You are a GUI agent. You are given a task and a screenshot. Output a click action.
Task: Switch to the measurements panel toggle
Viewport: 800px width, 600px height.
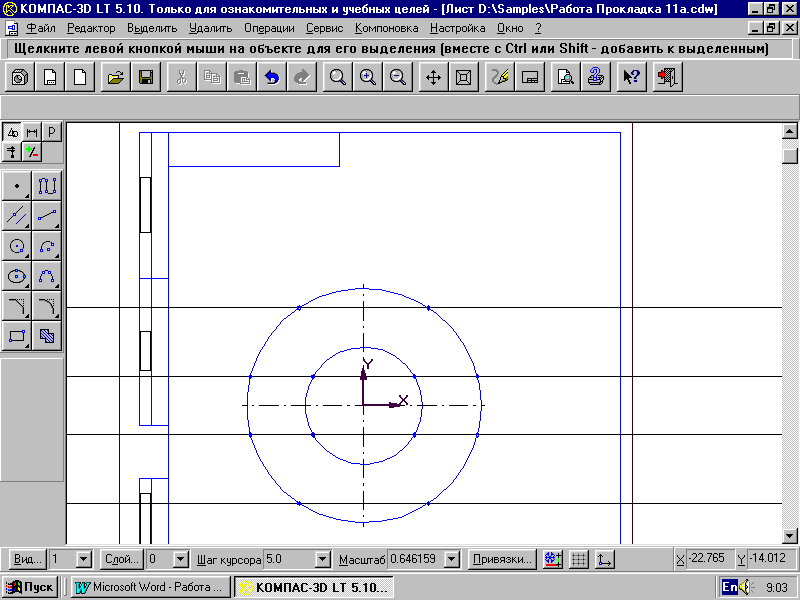click(x=32, y=152)
